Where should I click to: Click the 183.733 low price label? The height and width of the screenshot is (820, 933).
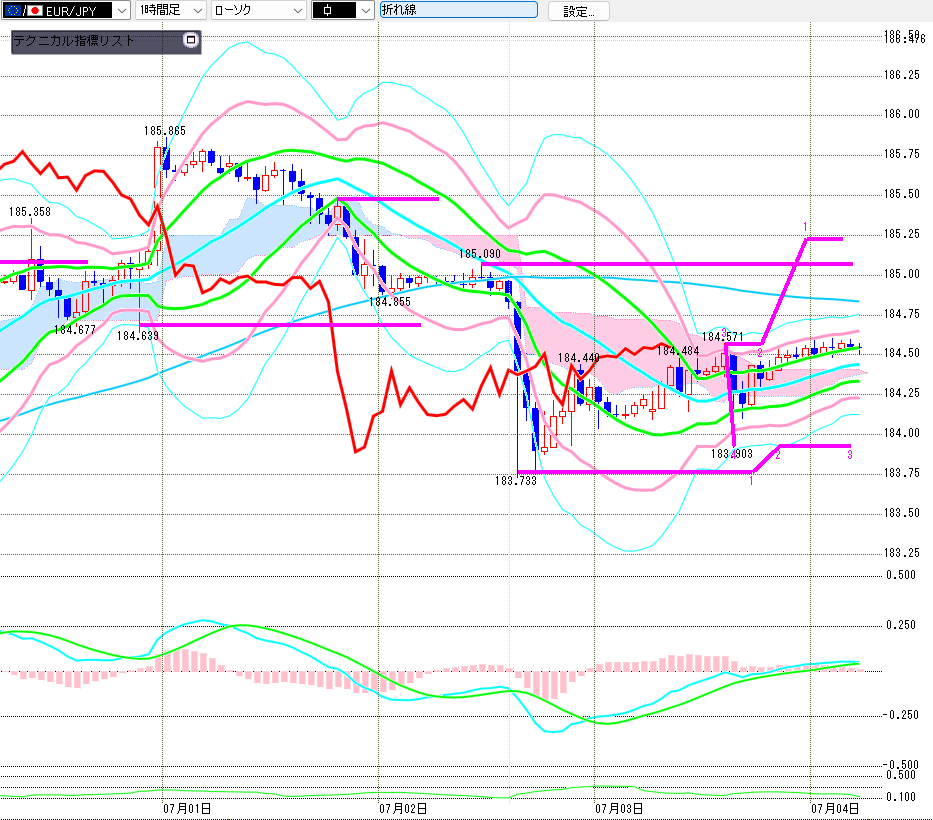515,480
